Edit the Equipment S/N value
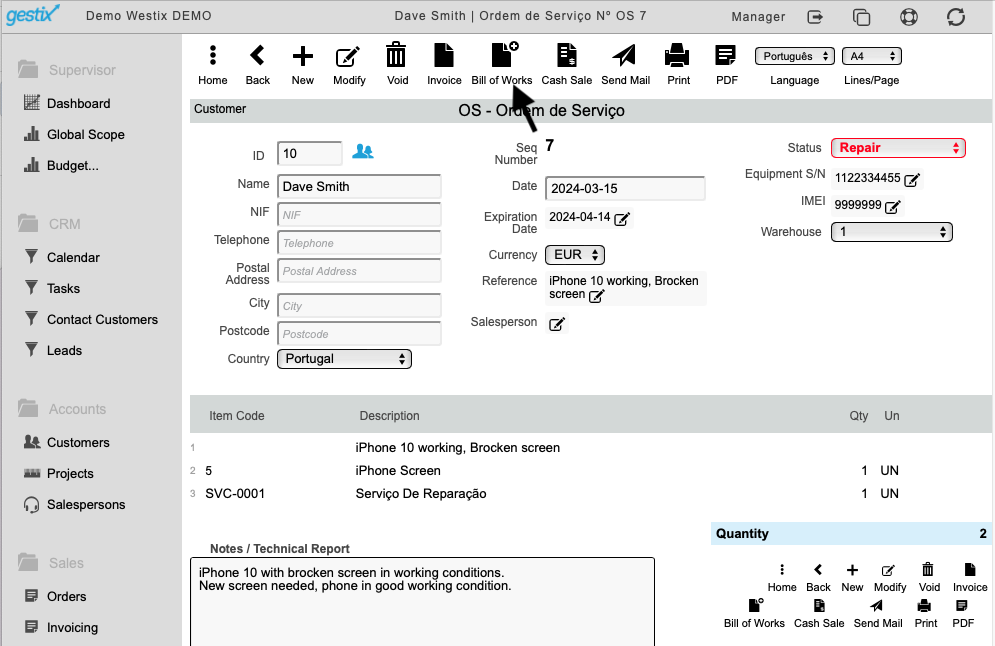995x646 pixels. tap(912, 180)
